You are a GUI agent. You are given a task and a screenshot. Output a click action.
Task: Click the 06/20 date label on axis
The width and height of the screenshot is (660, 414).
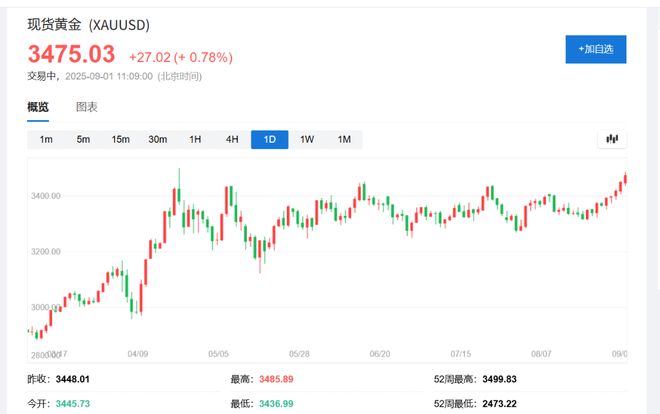point(379,354)
